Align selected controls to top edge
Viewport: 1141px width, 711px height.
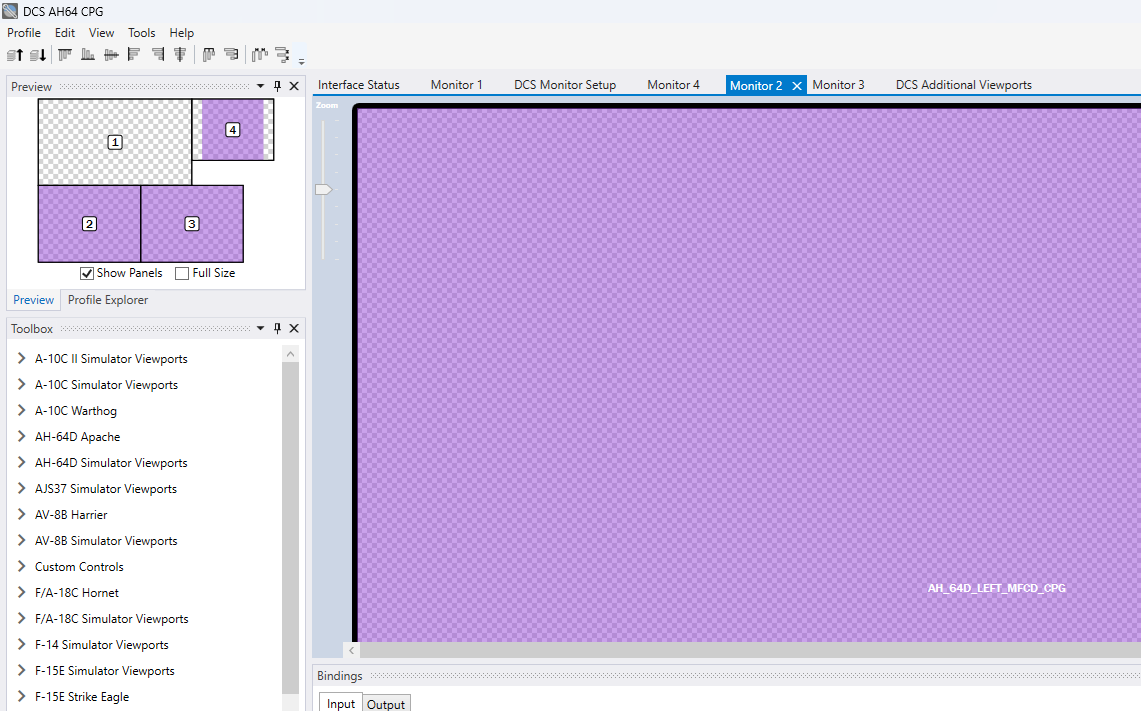point(65,55)
